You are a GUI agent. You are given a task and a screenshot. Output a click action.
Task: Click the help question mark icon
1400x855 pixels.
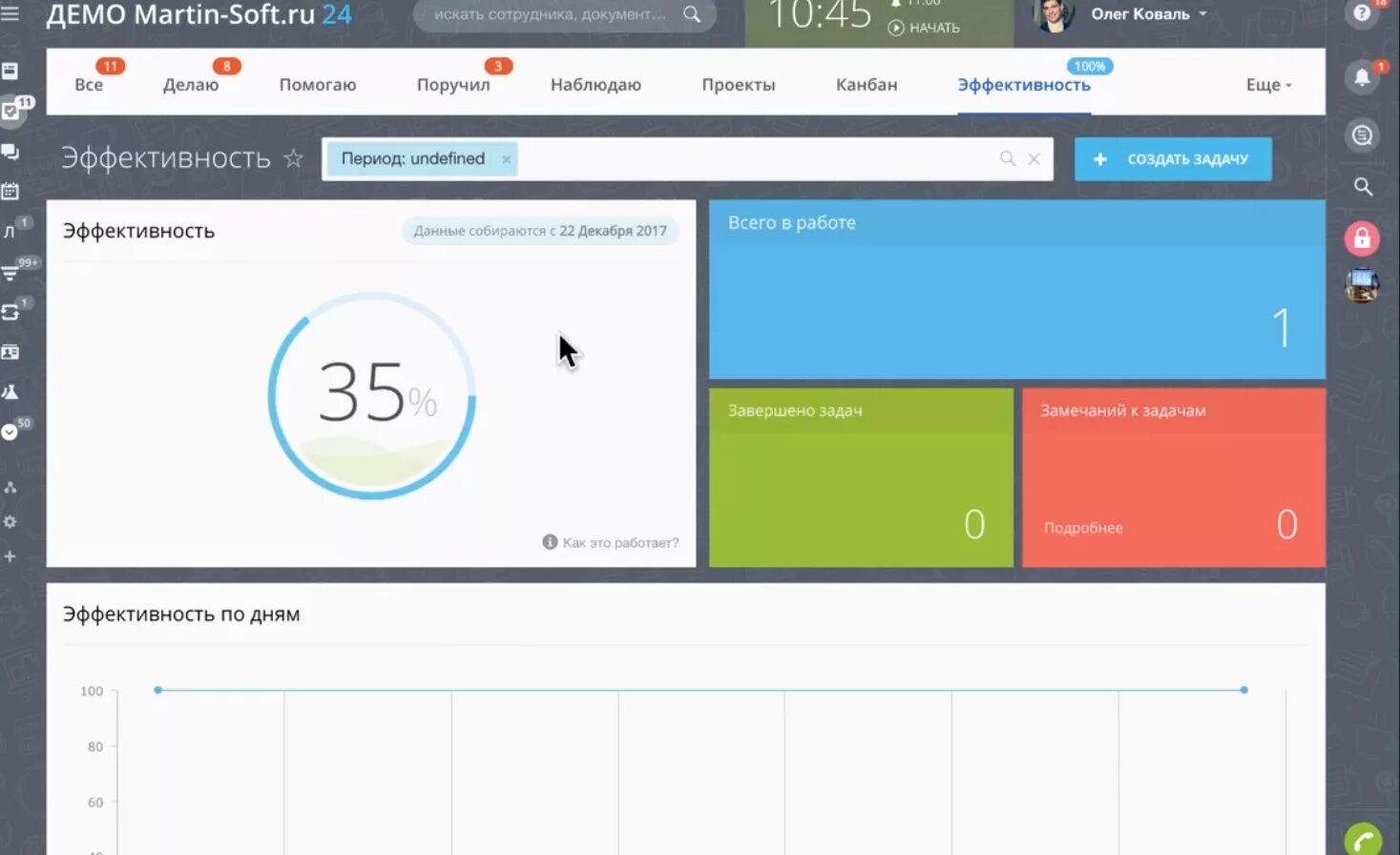click(x=1362, y=13)
